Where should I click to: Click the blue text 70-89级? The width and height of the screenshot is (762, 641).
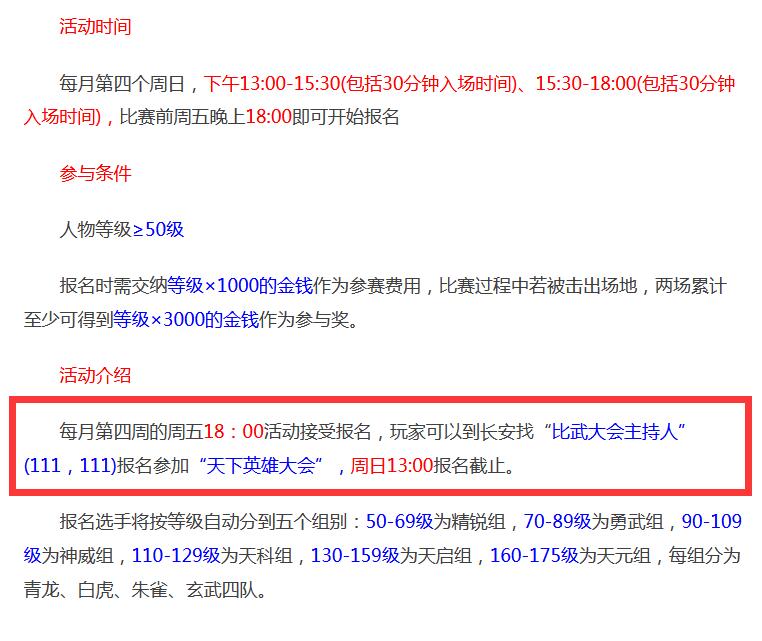coord(557,521)
